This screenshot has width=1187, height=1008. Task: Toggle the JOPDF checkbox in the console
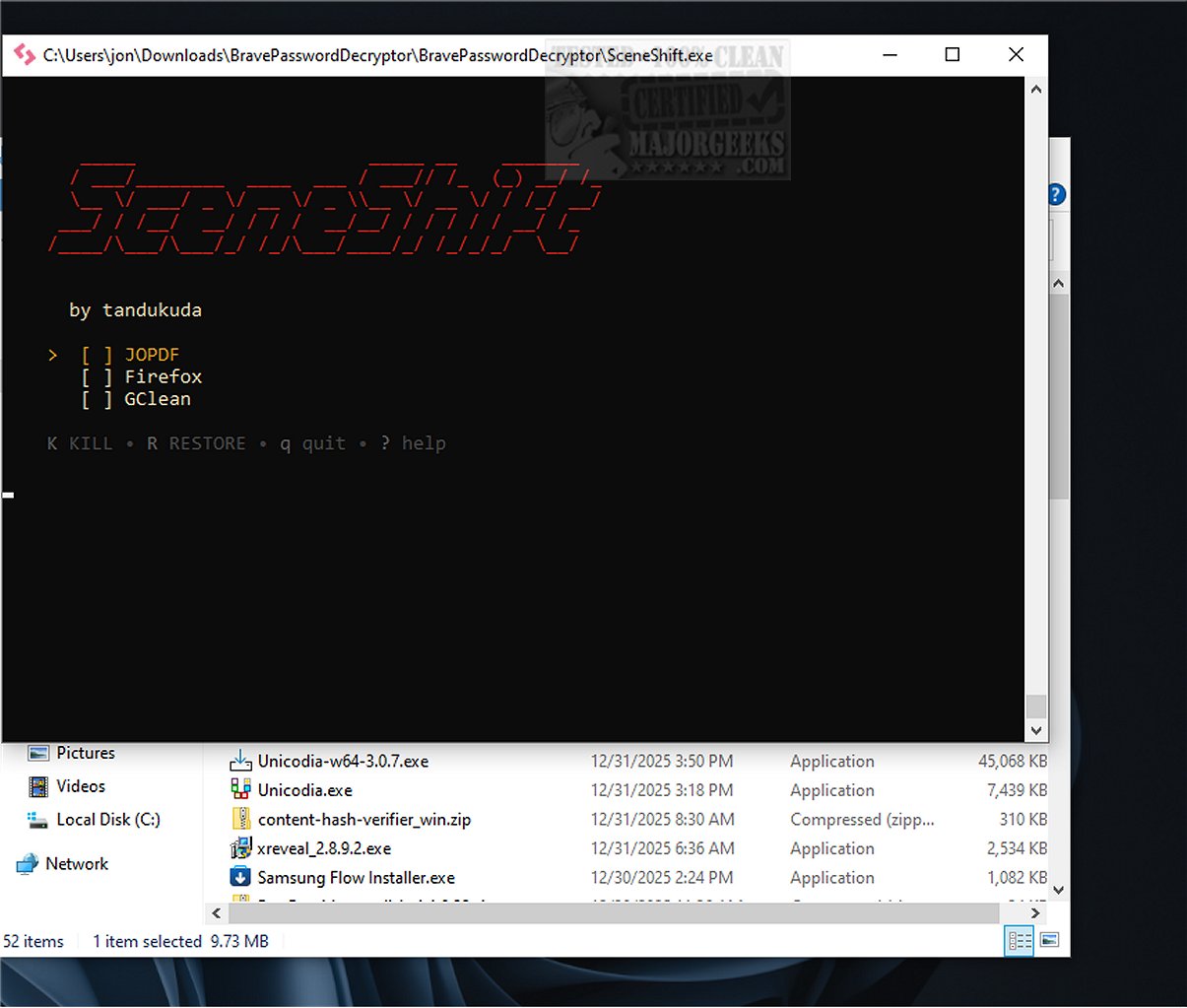point(97,355)
